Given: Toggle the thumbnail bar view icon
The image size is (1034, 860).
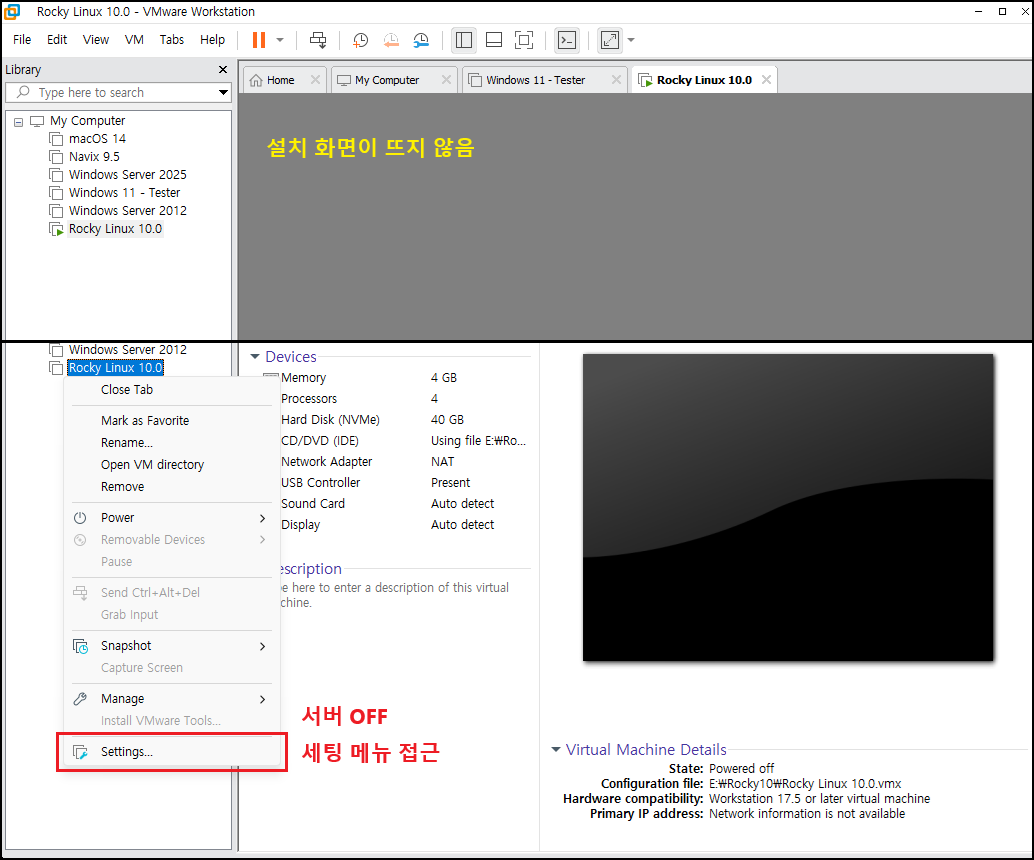Looking at the screenshot, I should pos(494,40).
